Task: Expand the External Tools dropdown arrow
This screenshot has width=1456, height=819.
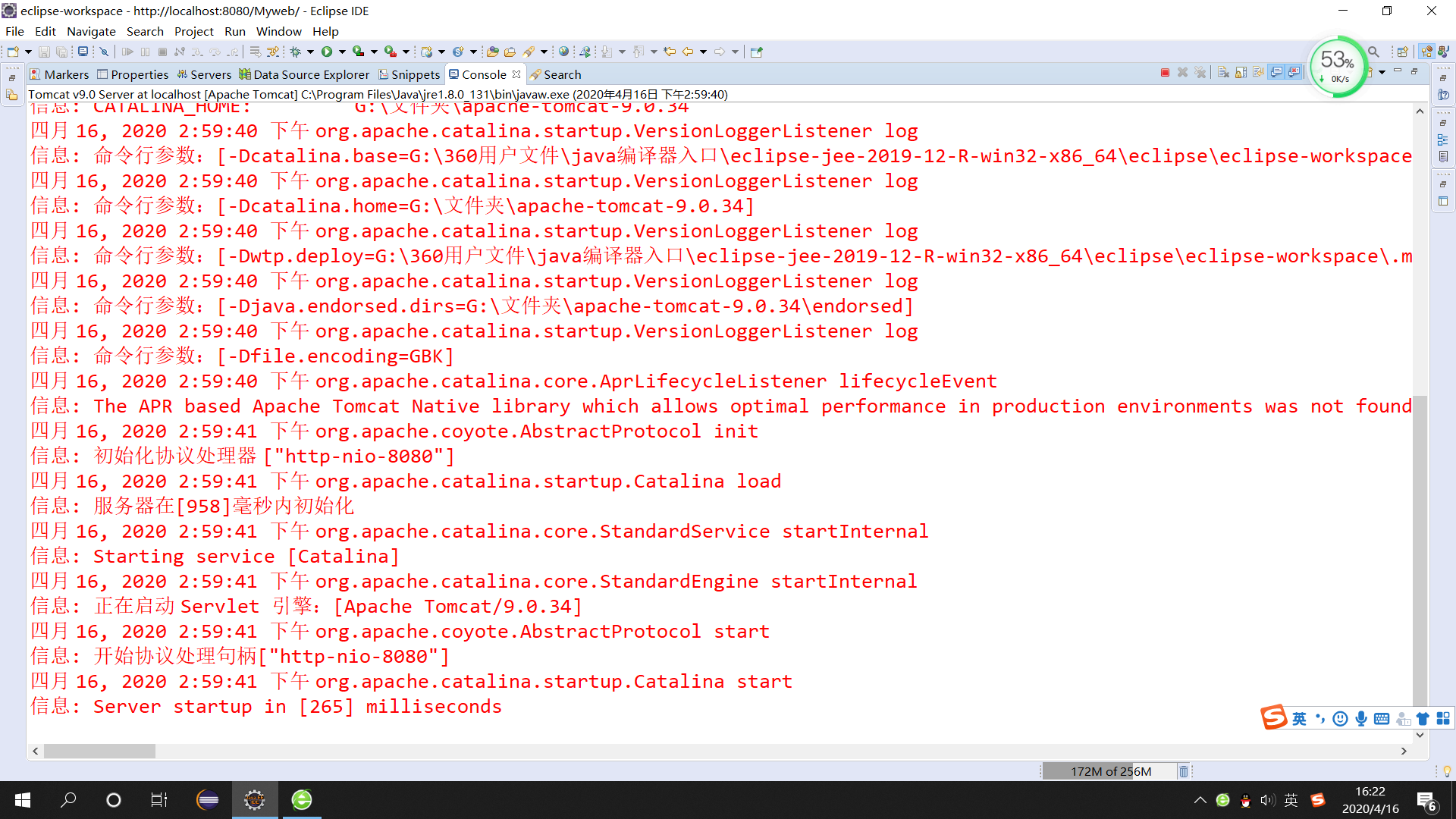Action: tap(406, 52)
